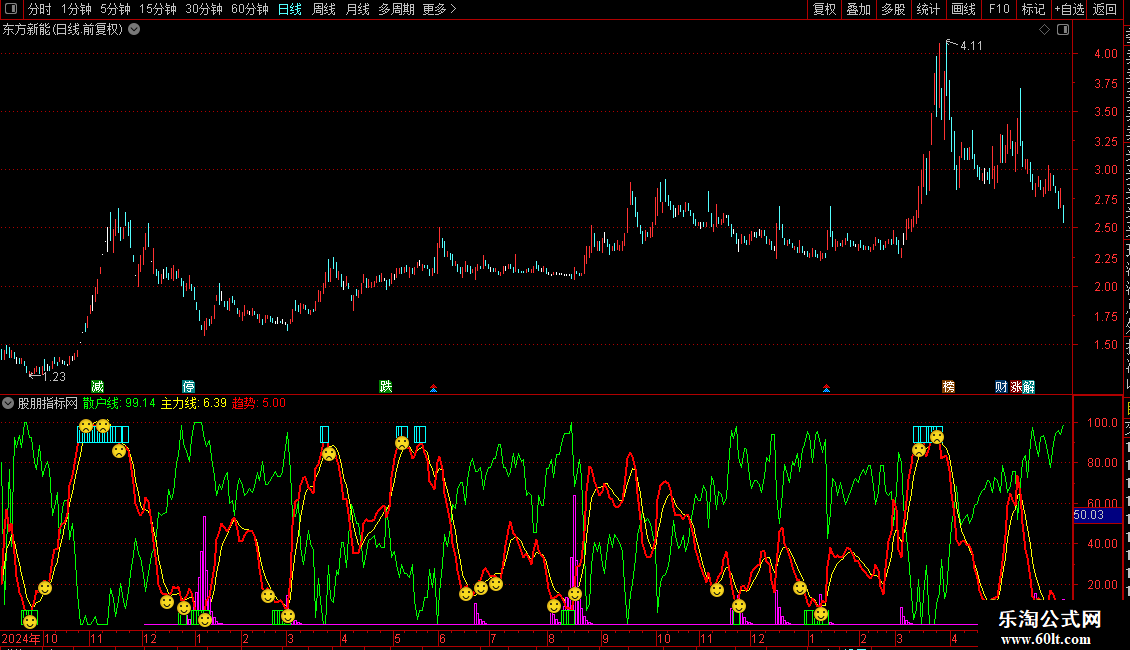1130x650 pixels.
Task: Select the 1分钟 period tab
Action: coord(76,9)
